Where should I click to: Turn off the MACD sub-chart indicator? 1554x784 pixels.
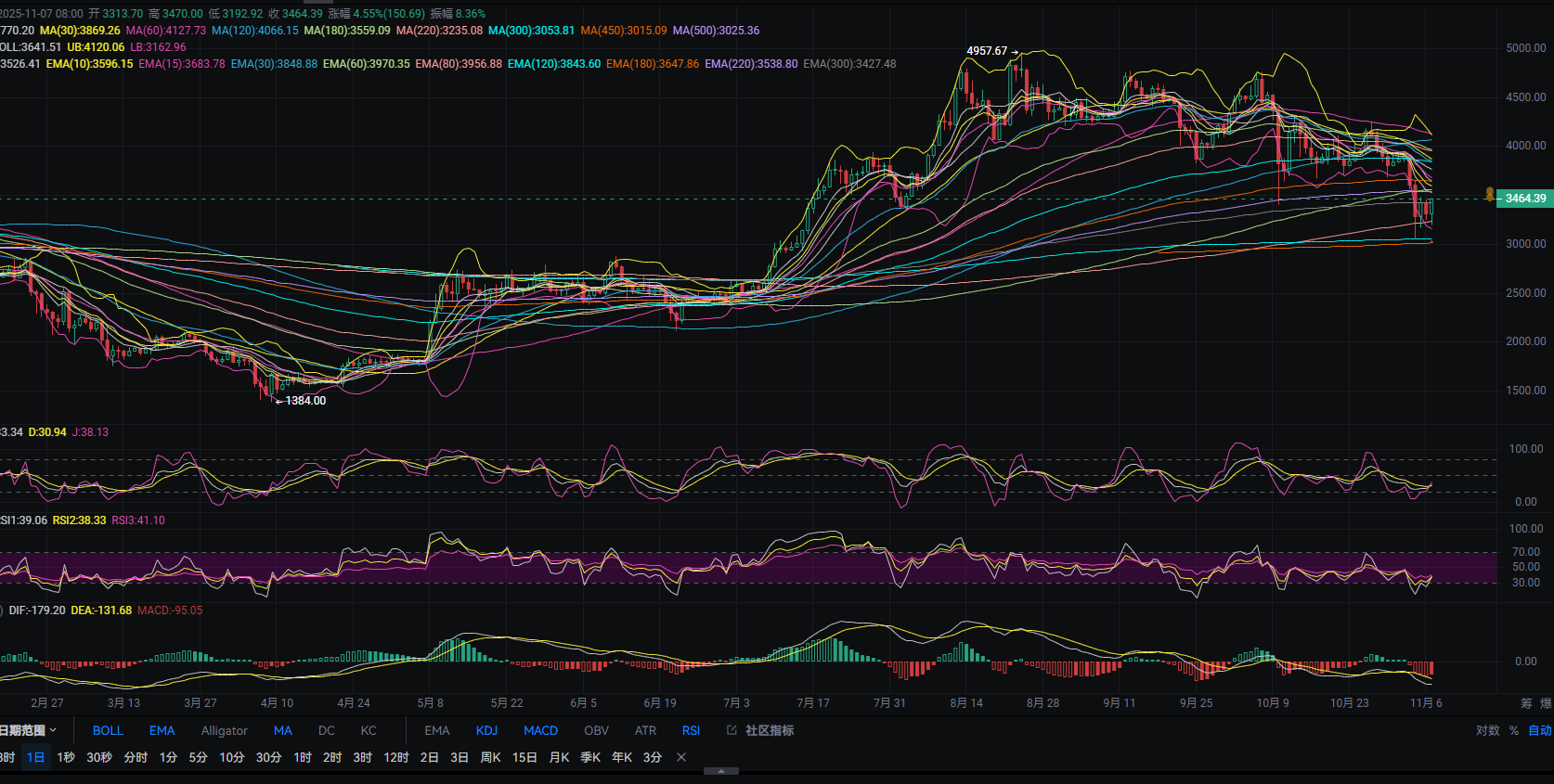pyautogui.click(x=540, y=730)
